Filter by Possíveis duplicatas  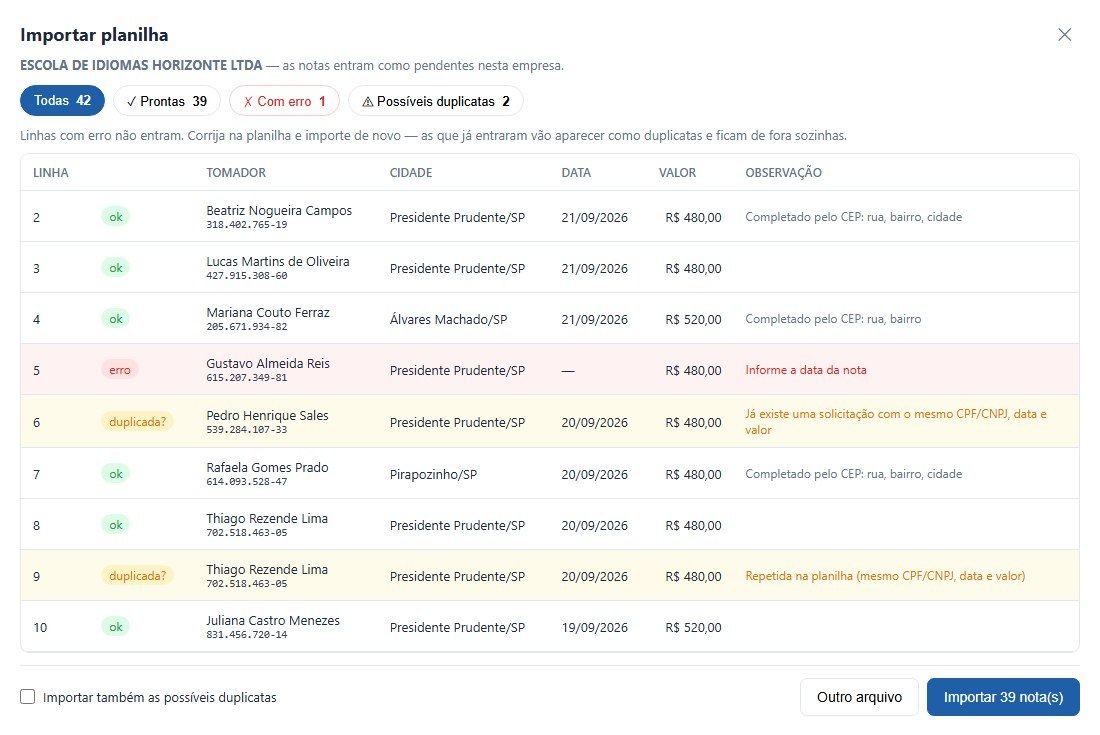coord(436,101)
